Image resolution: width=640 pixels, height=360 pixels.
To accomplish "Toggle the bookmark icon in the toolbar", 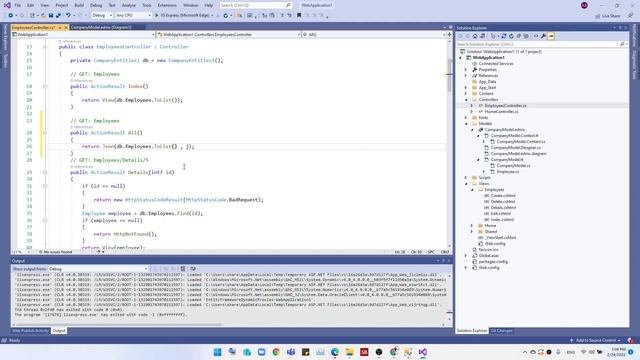I will (x=299, y=15).
